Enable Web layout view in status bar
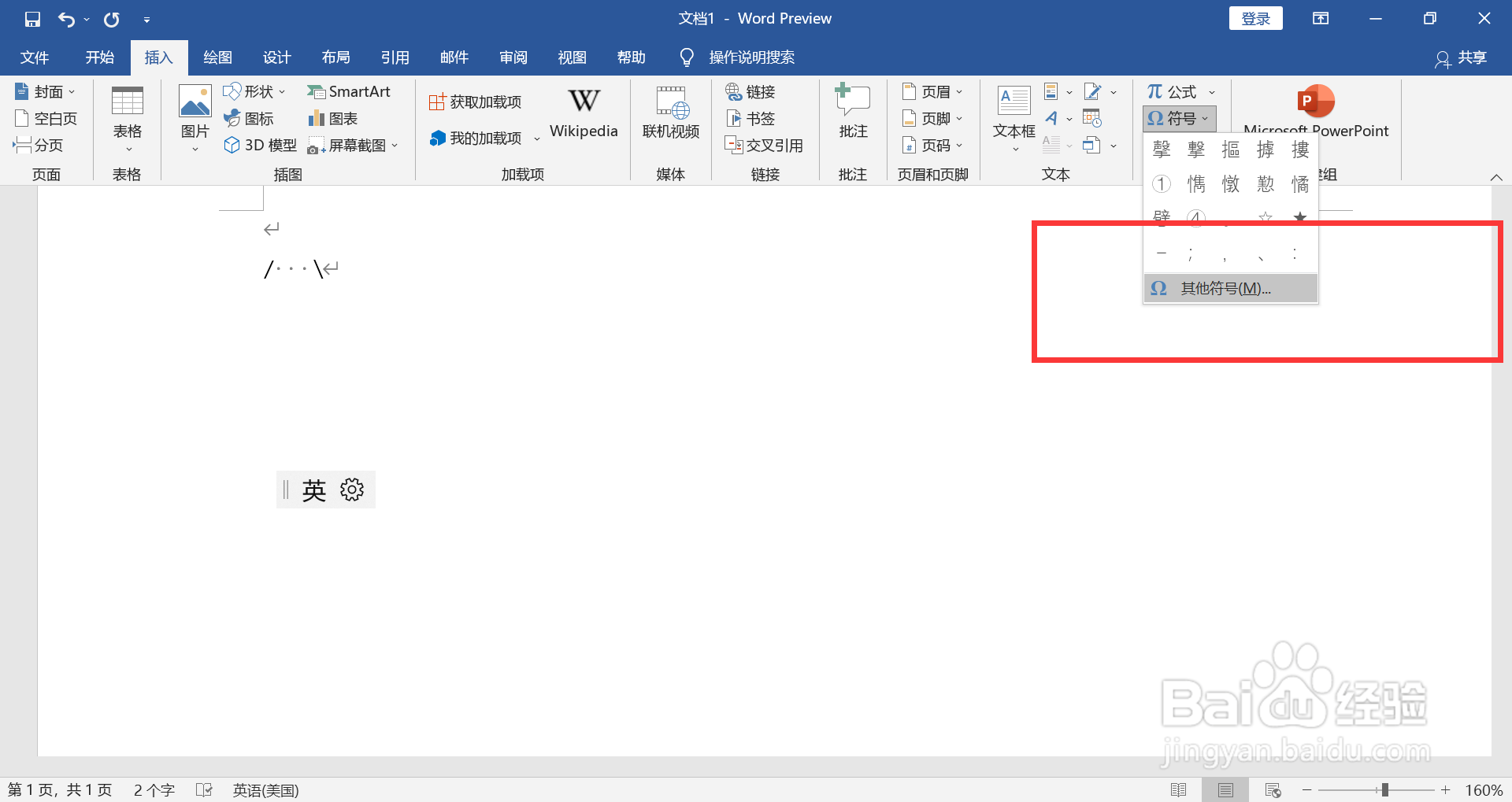This screenshot has height=802, width=1512. 1272,789
